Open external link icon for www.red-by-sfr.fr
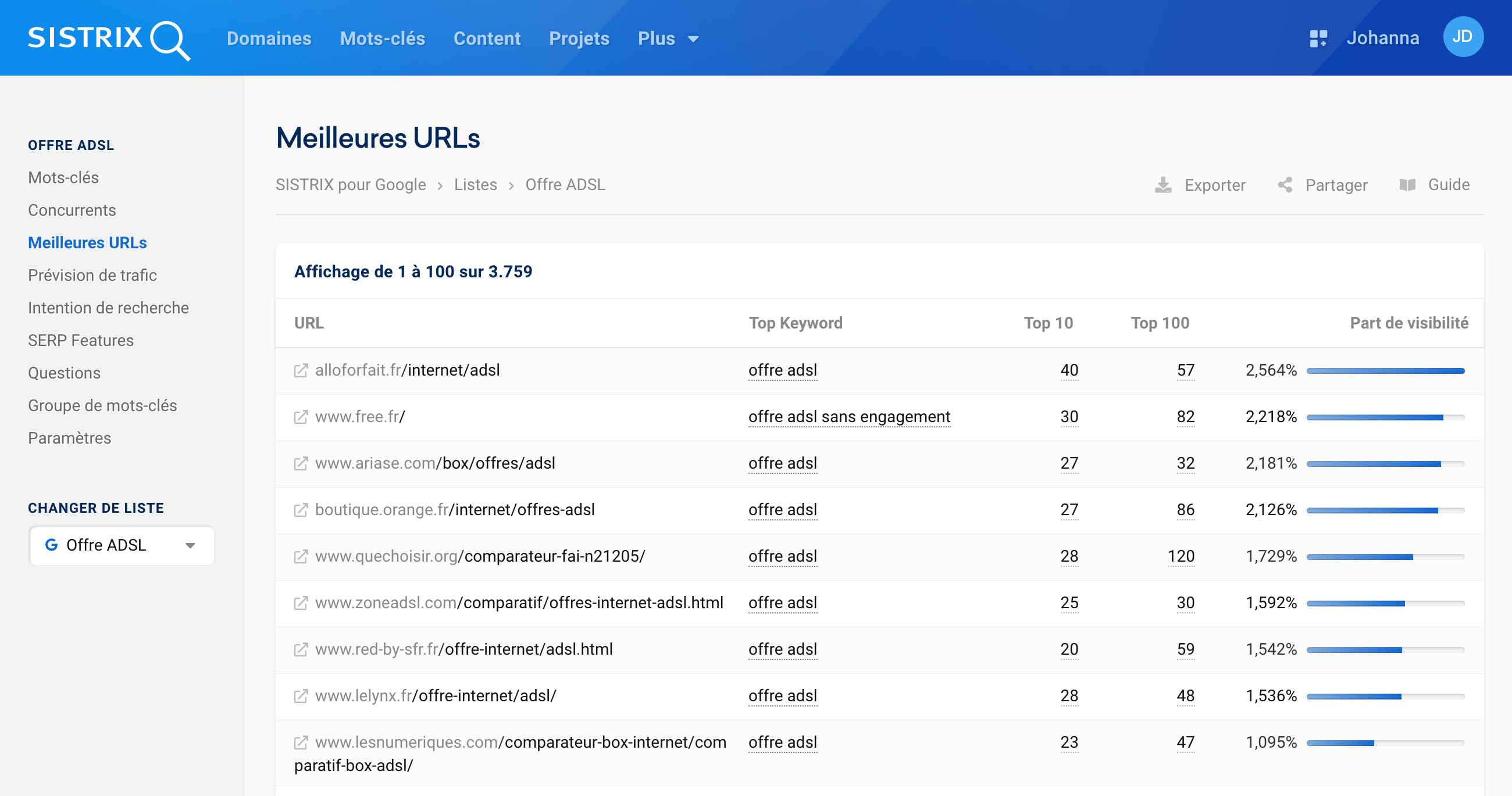The image size is (1512, 796). point(301,649)
